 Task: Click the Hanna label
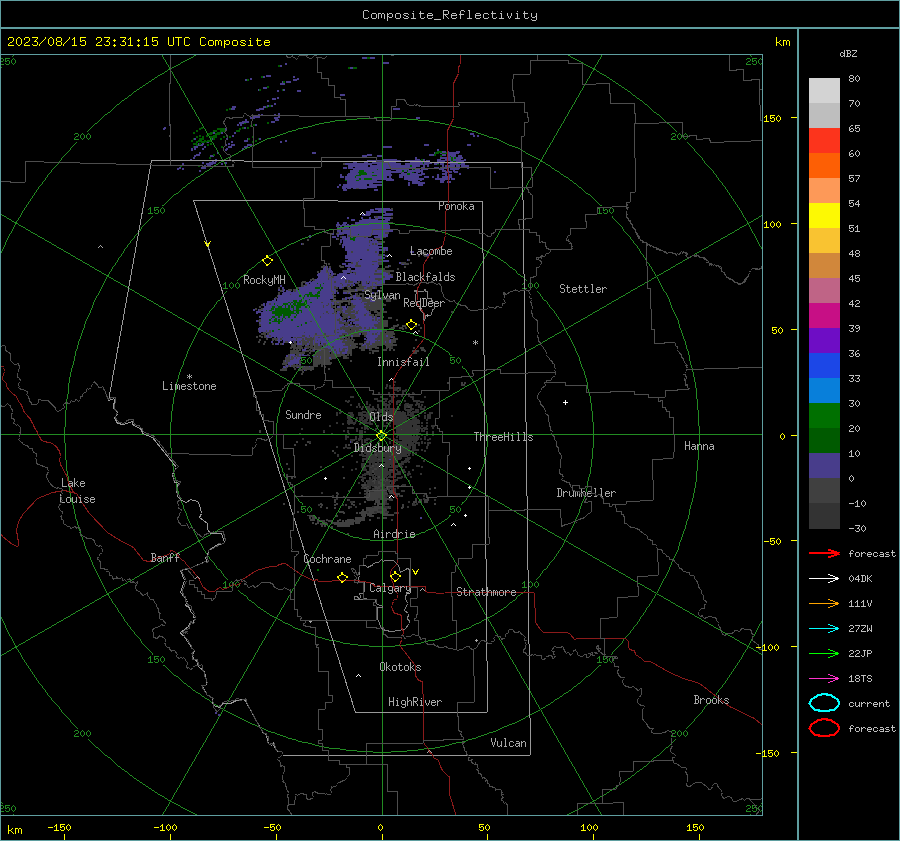pos(699,446)
